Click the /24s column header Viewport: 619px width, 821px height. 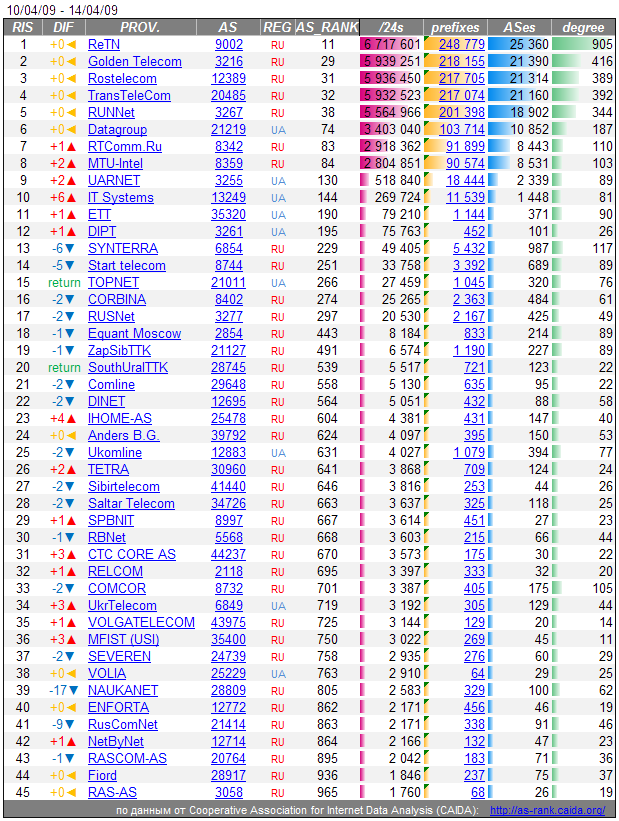pos(391,27)
